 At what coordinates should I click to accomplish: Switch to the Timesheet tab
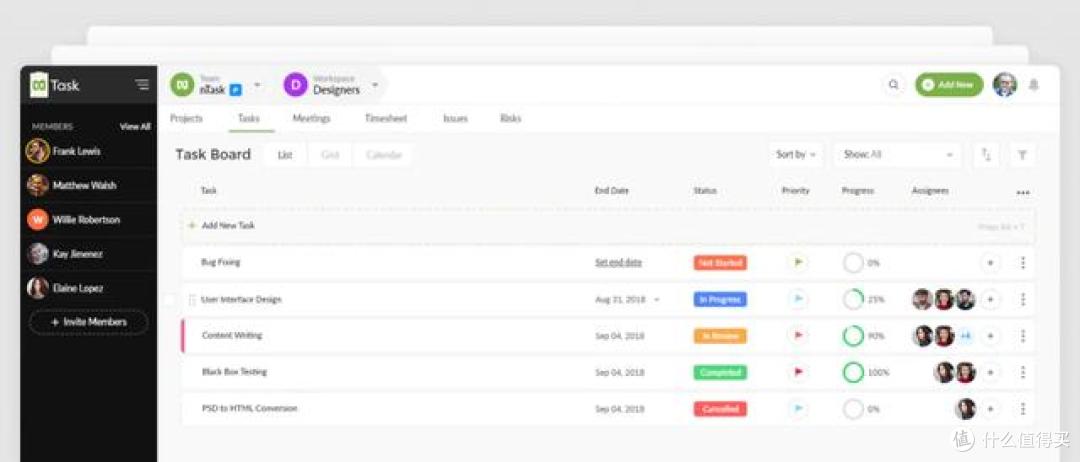(386, 118)
